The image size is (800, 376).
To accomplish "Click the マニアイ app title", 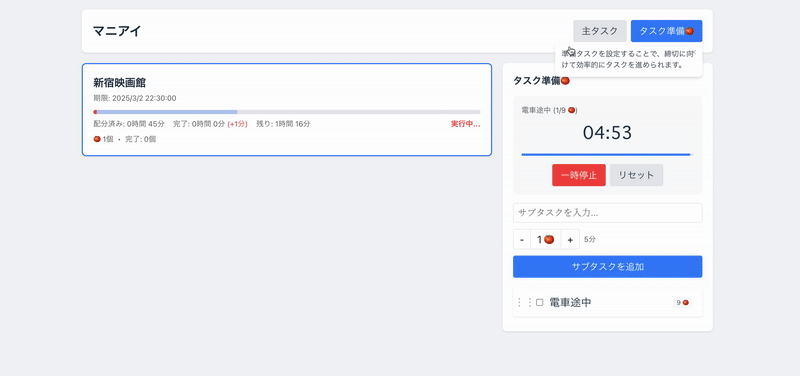I will click(117, 31).
